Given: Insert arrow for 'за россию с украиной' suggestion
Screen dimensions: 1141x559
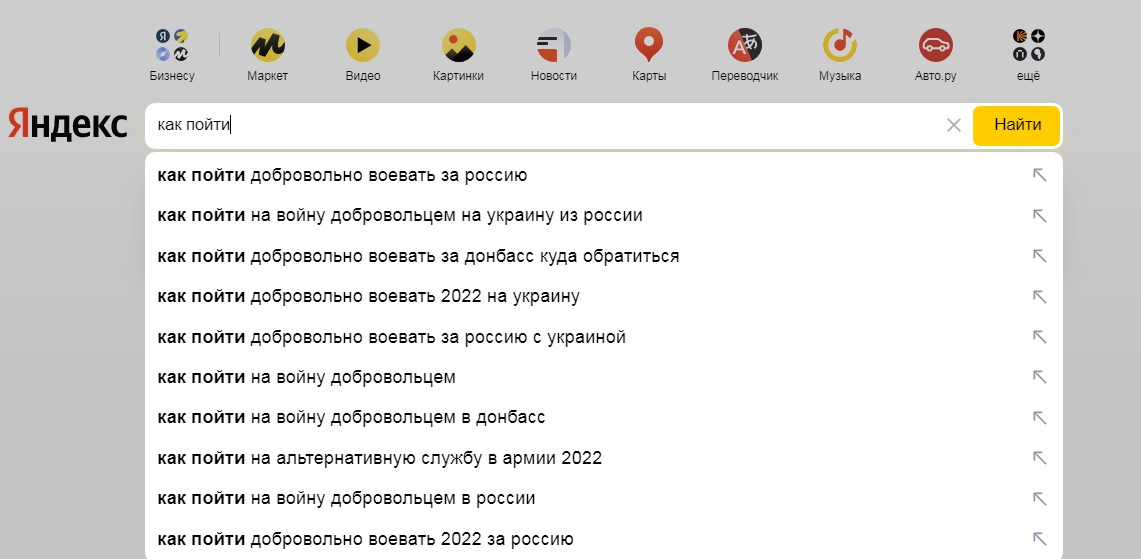Looking at the screenshot, I should coord(1039,337).
